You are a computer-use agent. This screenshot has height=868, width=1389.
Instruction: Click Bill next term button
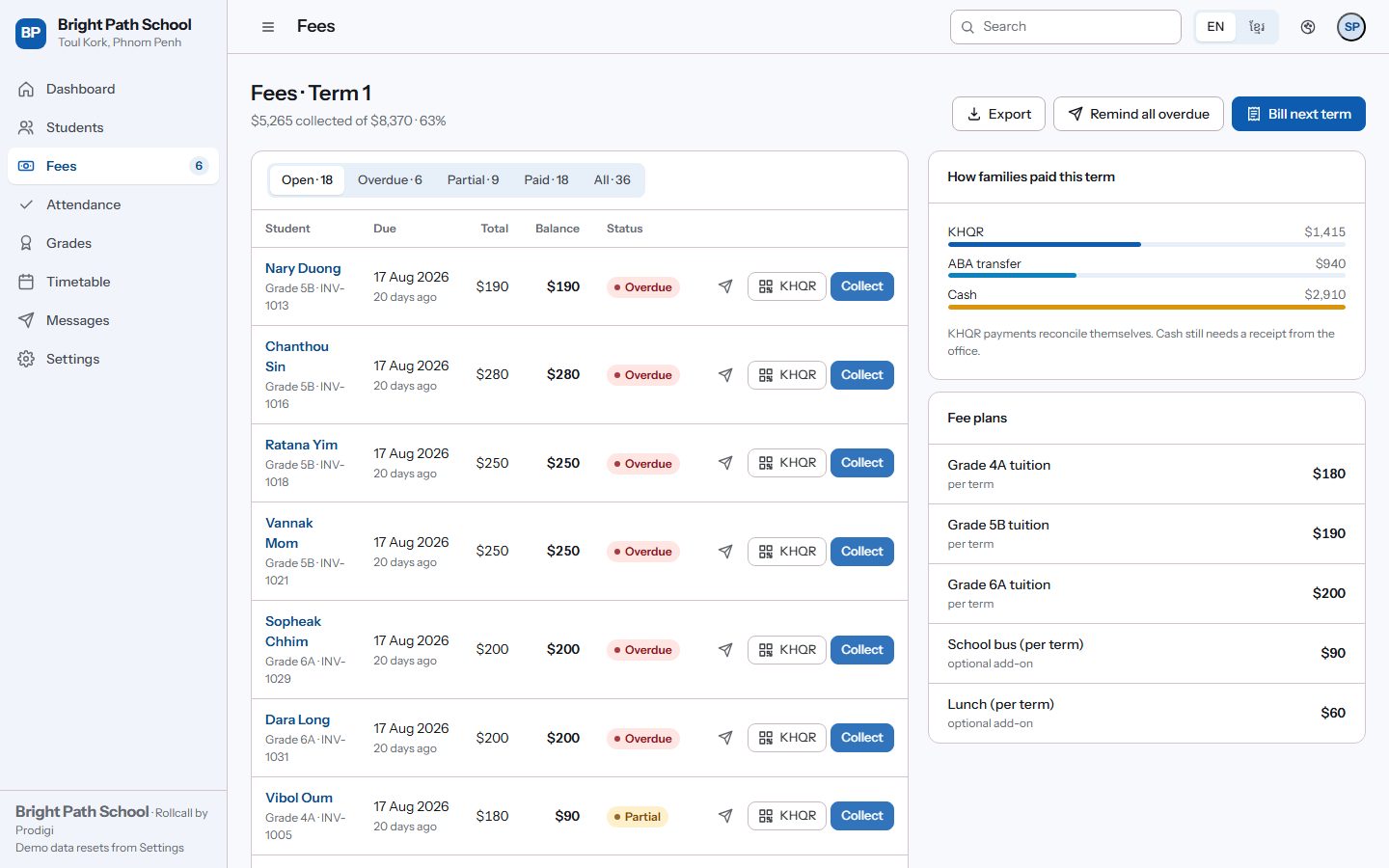coord(1298,114)
